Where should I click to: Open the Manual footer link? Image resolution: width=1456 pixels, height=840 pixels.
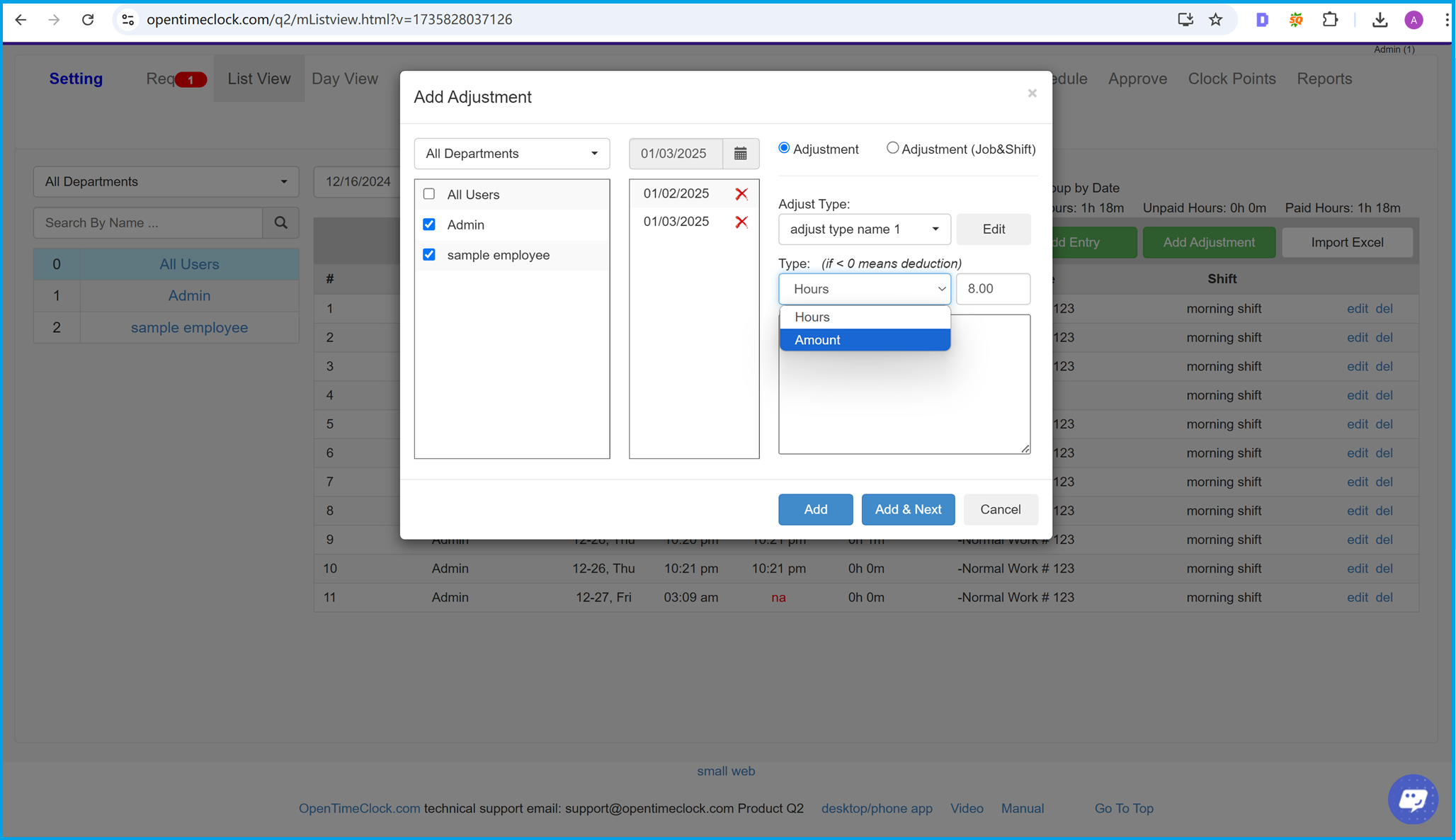coord(1022,809)
